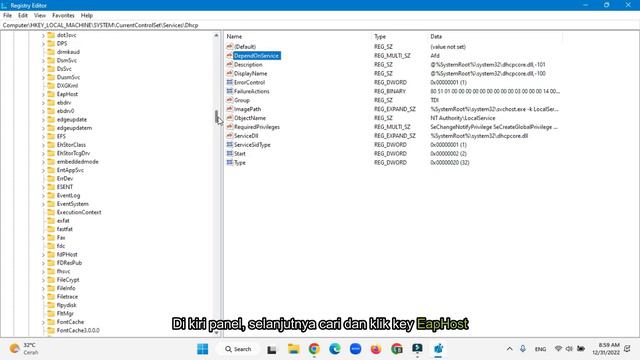Click the ErrorControl DWORD value icon
The height and width of the screenshot is (360, 640).
230,82
